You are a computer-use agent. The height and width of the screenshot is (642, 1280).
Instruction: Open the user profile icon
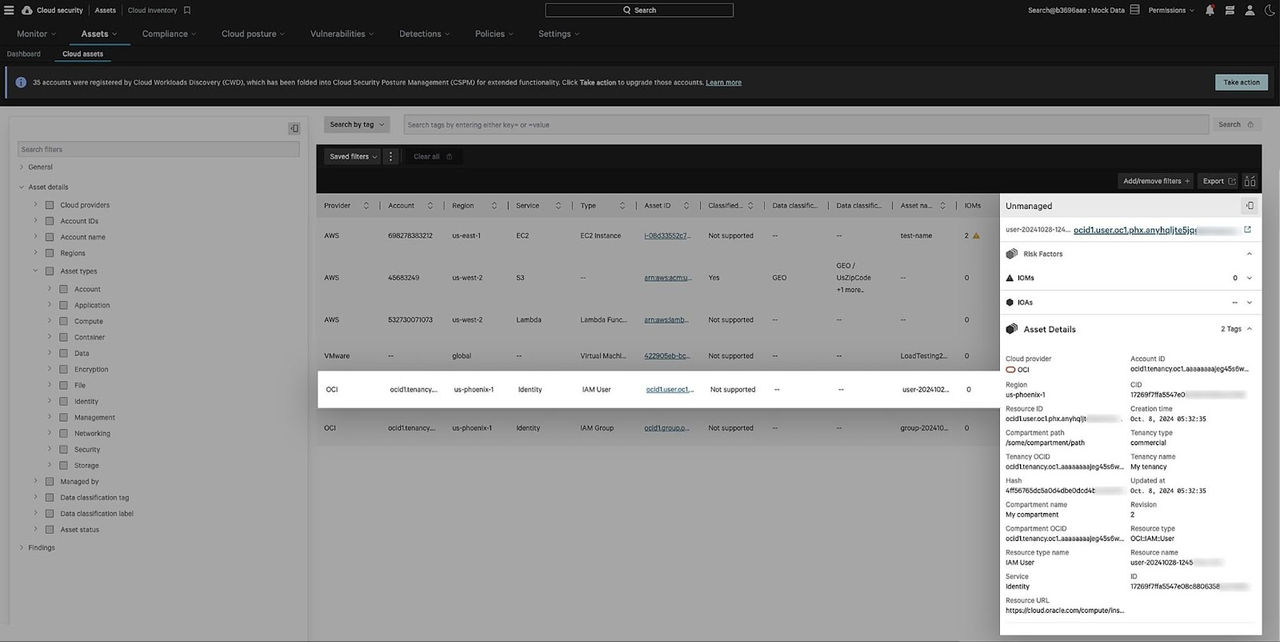click(x=1250, y=10)
